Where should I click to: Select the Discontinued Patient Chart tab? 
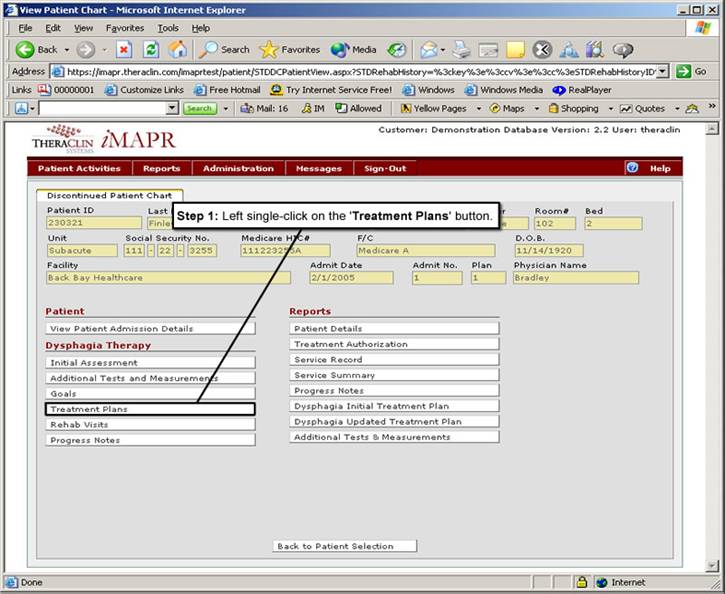pyautogui.click(x=109, y=195)
